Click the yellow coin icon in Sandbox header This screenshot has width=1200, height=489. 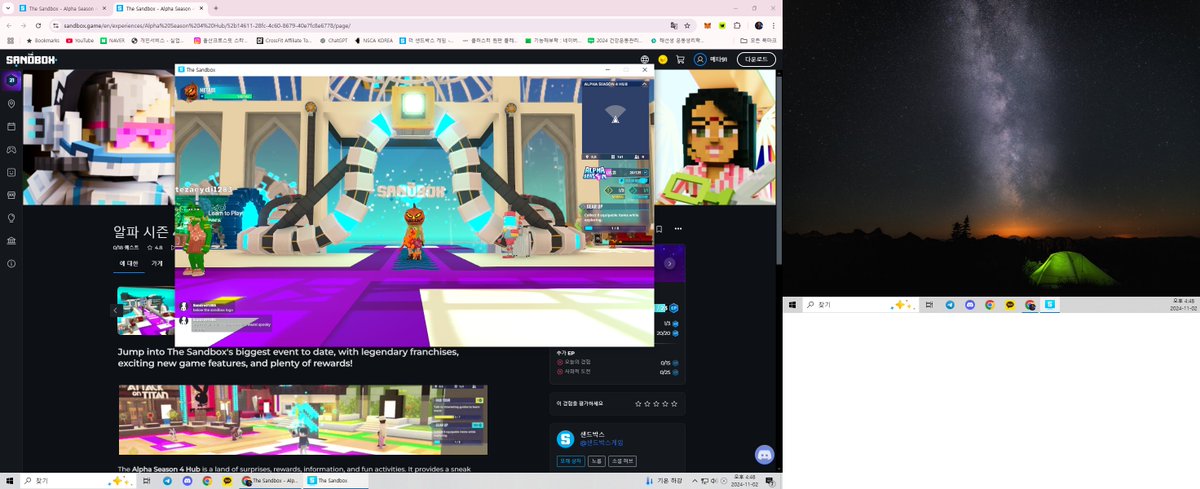(x=663, y=60)
